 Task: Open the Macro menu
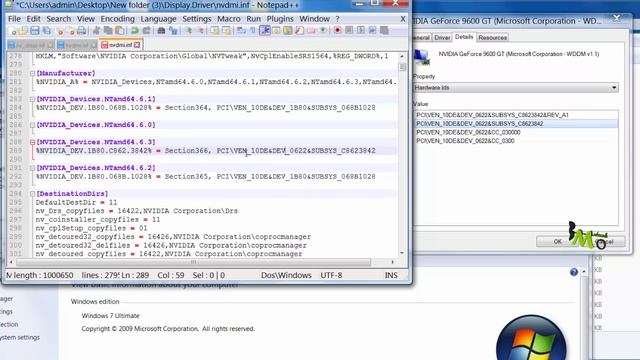(x=229, y=19)
